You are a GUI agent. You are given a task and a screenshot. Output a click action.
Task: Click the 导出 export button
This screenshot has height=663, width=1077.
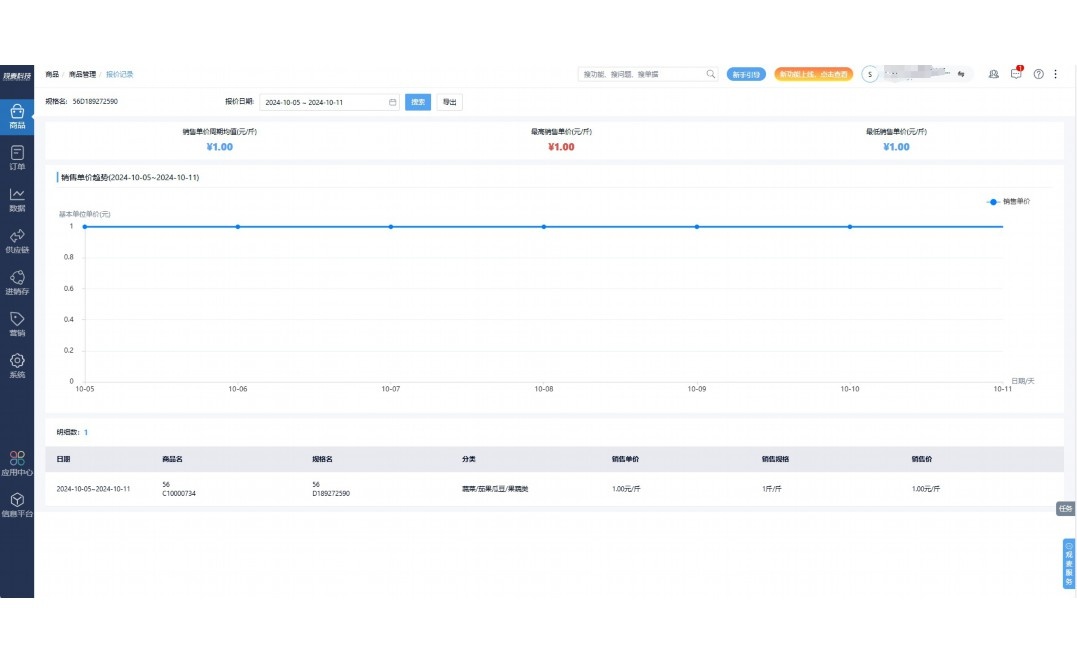click(450, 102)
